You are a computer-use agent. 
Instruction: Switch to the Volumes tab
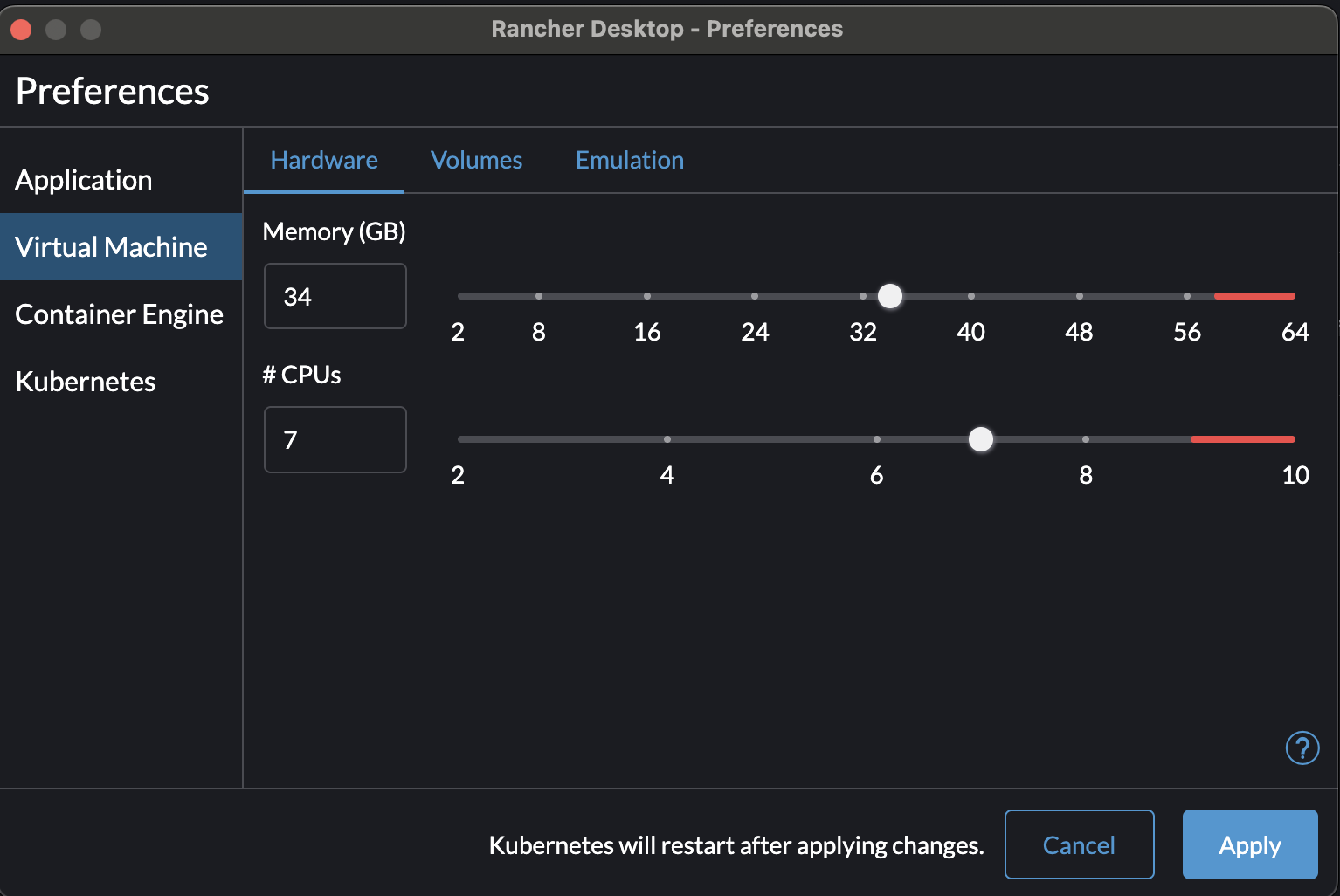pyautogui.click(x=476, y=161)
